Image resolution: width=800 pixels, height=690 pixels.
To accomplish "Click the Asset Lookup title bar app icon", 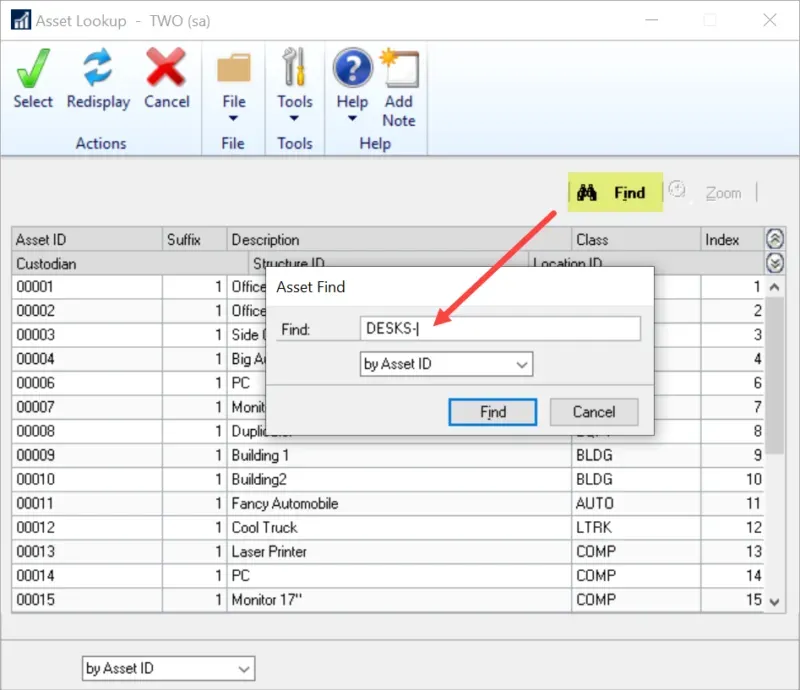I will point(19,19).
